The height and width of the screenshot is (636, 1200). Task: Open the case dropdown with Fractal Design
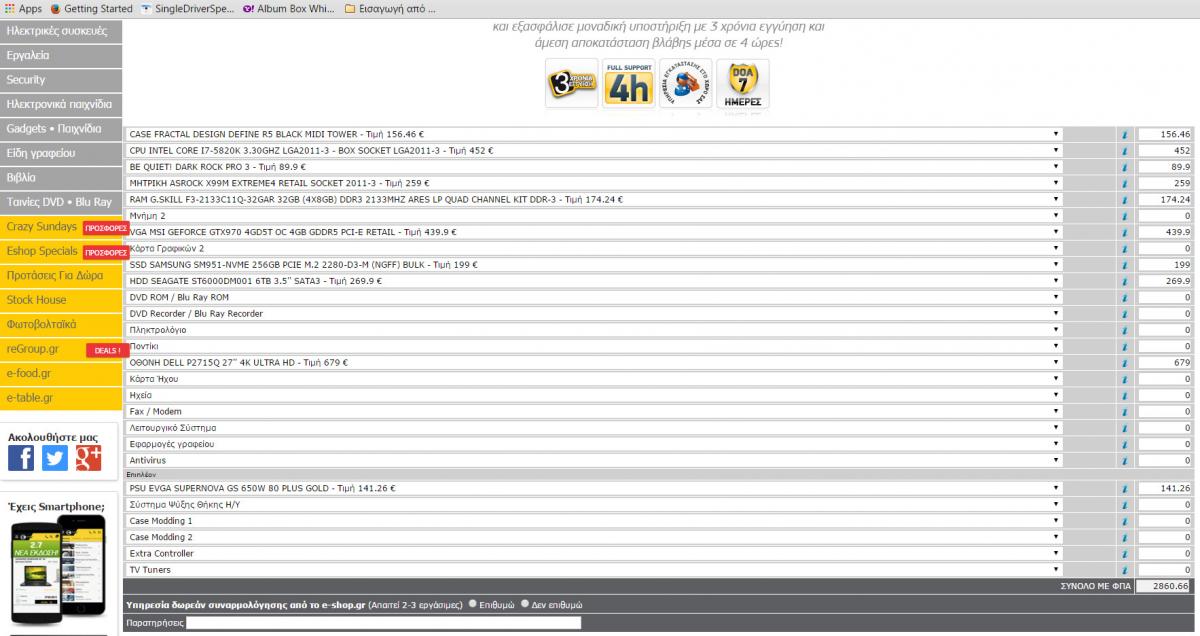click(593, 134)
